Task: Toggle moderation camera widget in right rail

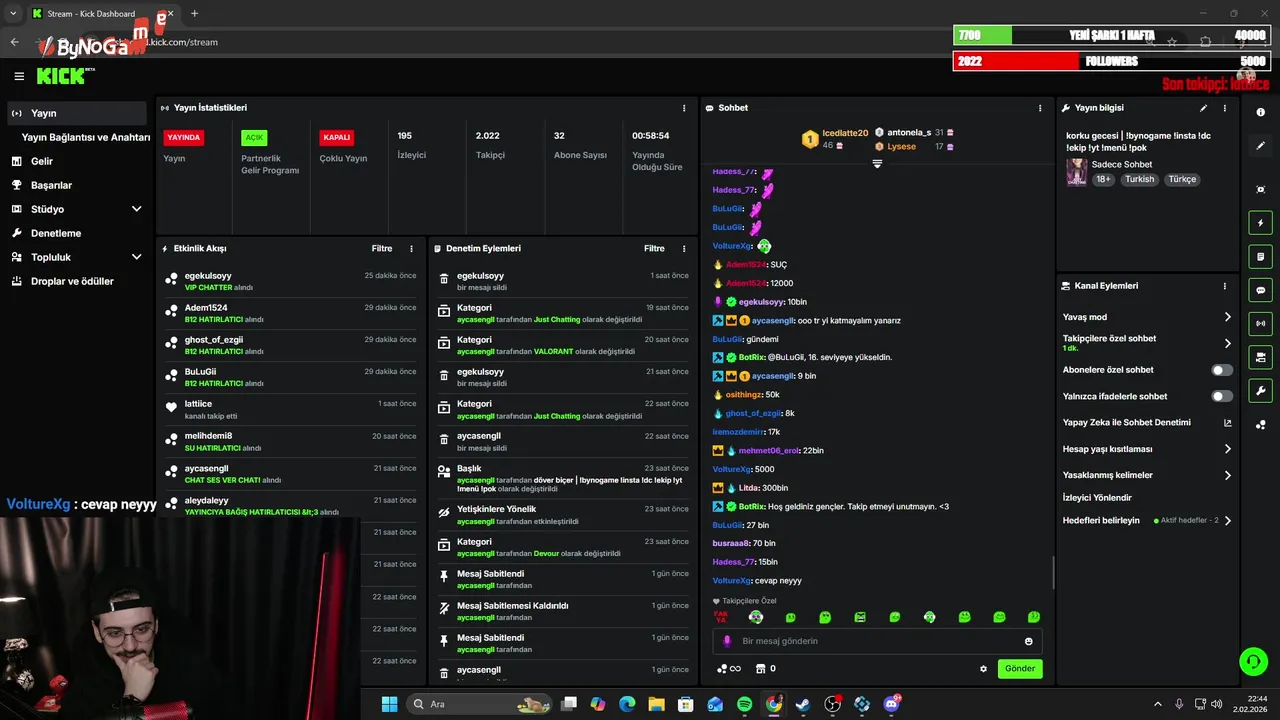Action: (1261, 357)
